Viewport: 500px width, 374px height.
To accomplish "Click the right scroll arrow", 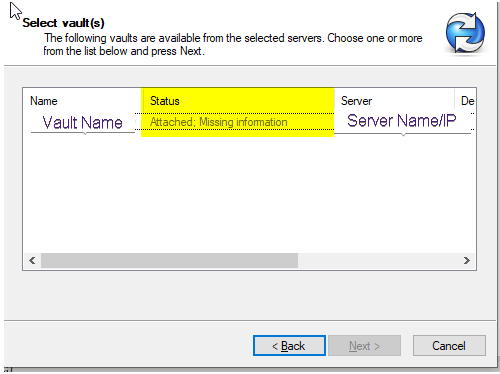I will [467, 260].
